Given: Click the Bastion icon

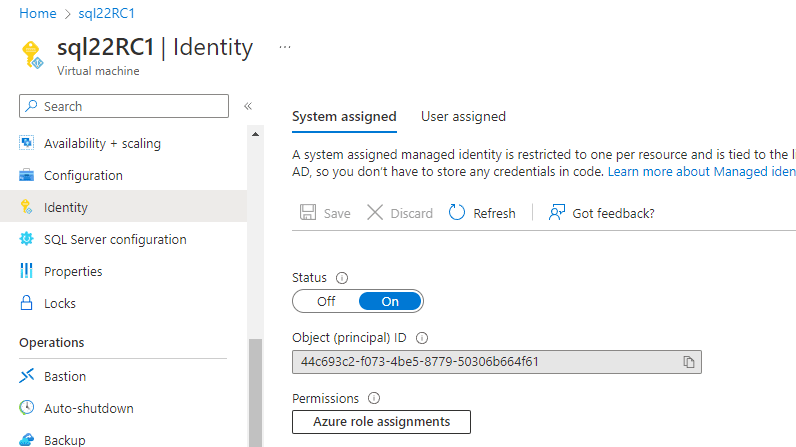Looking at the screenshot, I should tap(26, 376).
